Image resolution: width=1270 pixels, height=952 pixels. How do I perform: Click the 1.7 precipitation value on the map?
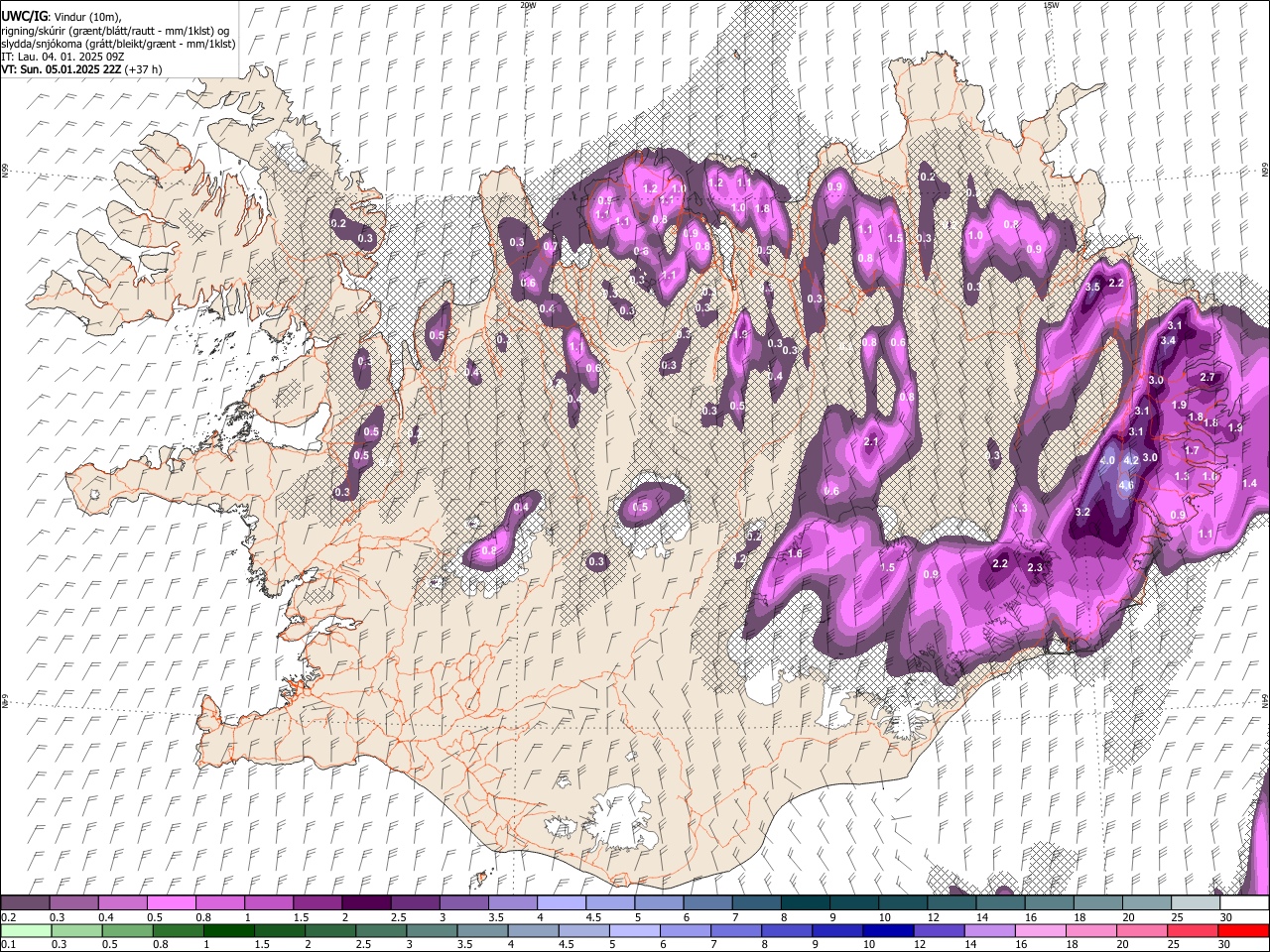coord(1192,450)
